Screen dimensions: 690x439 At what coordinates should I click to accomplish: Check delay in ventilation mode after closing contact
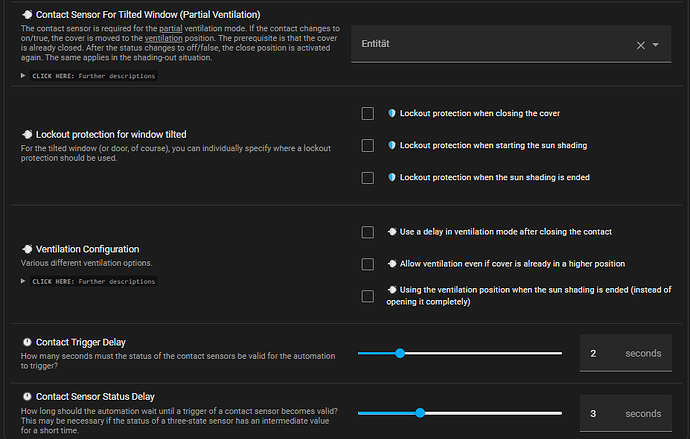tap(368, 232)
